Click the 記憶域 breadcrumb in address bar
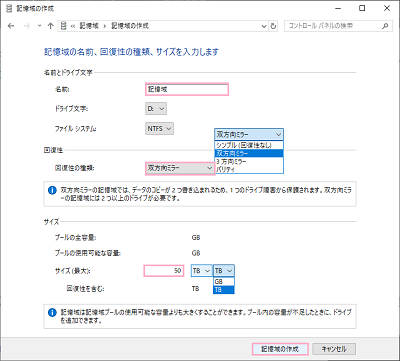The width and height of the screenshot is (400, 361). (x=89, y=26)
